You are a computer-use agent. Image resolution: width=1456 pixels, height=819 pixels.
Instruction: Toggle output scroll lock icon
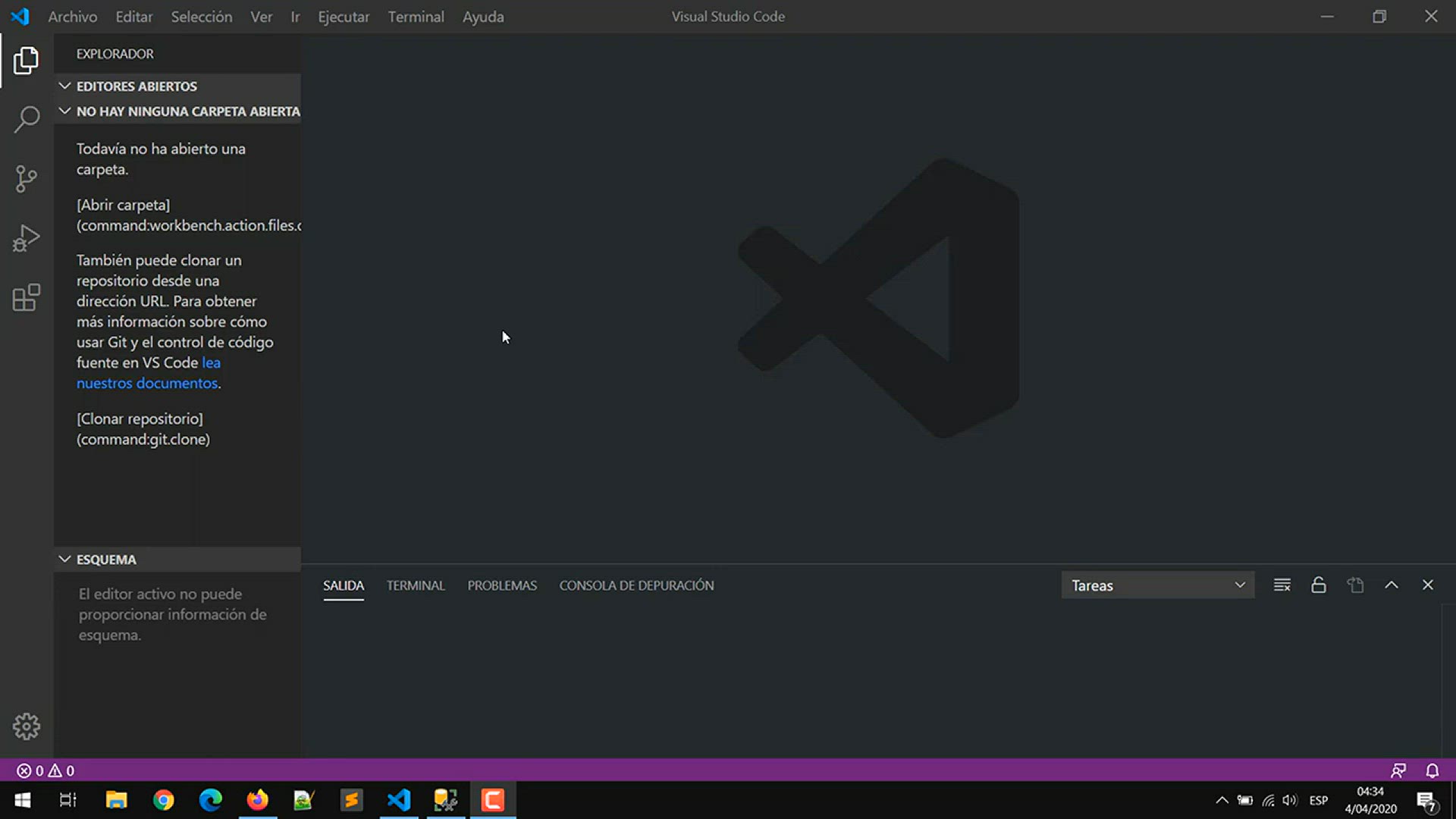coord(1319,585)
